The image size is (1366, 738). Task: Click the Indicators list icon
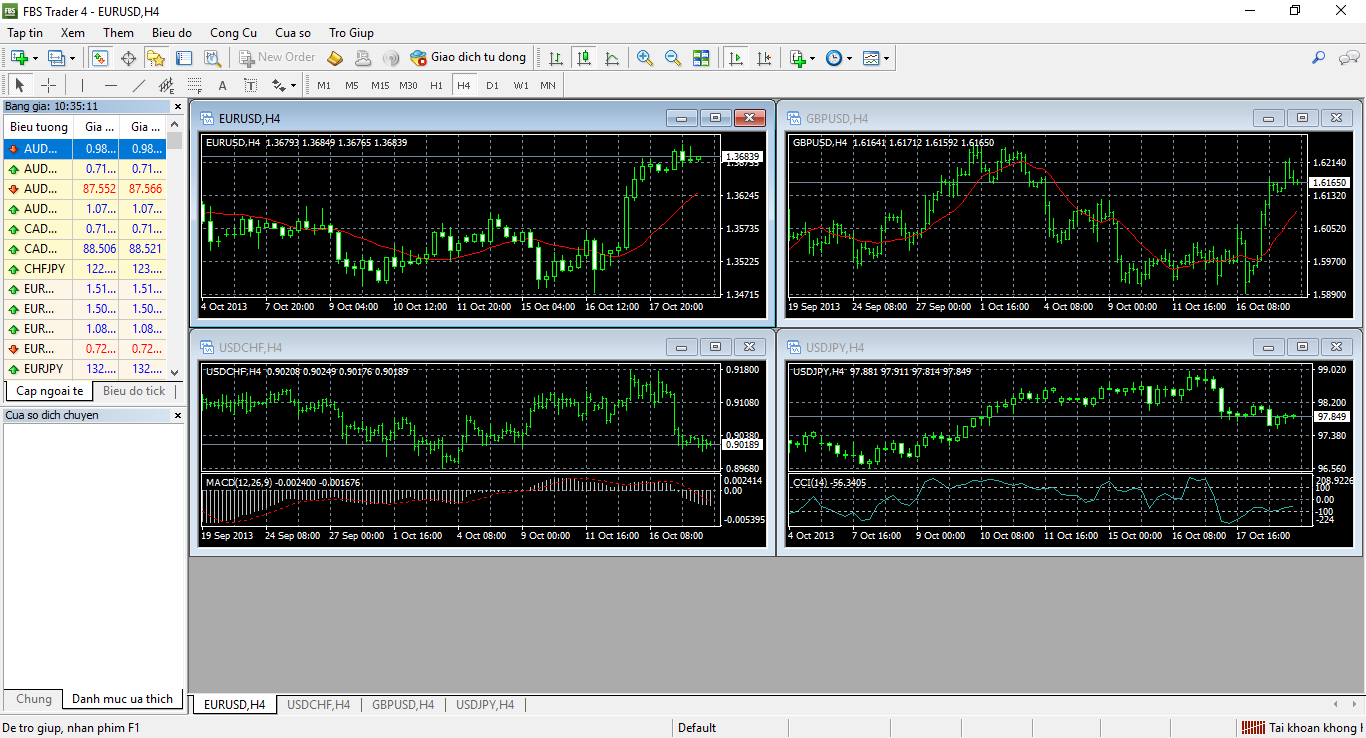click(797, 58)
